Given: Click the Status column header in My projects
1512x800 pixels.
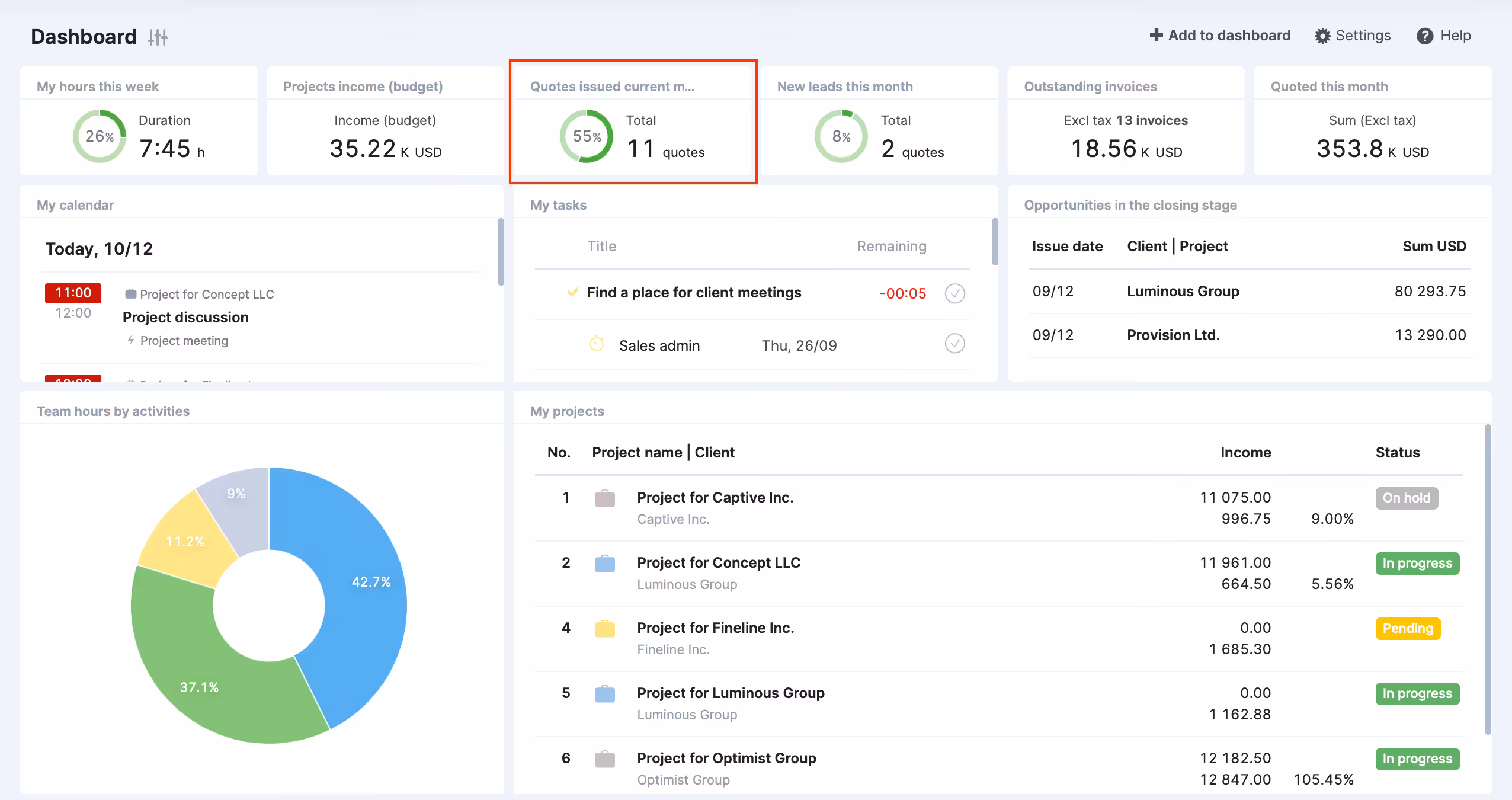Looking at the screenshot, I should 1397,453.
